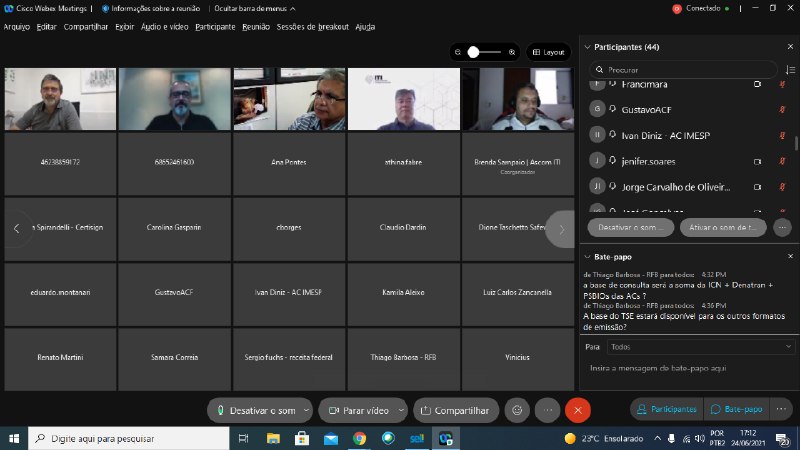Click the sort participants icon

click(789, 70)
